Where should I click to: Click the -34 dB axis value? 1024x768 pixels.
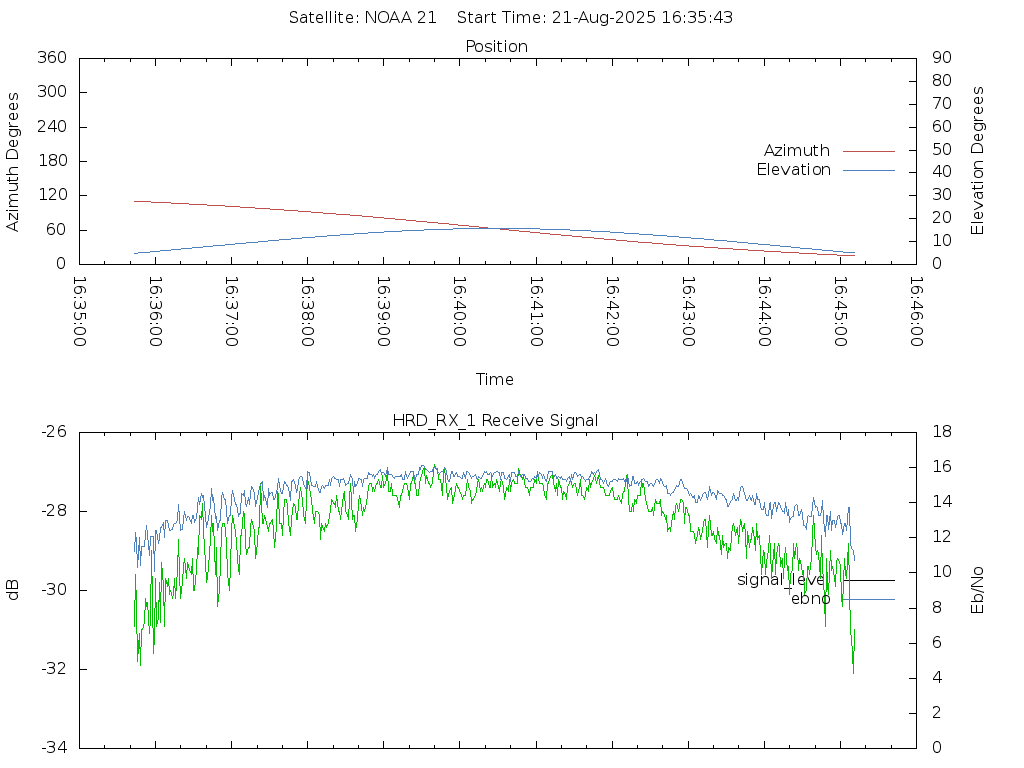pos(54,748)
